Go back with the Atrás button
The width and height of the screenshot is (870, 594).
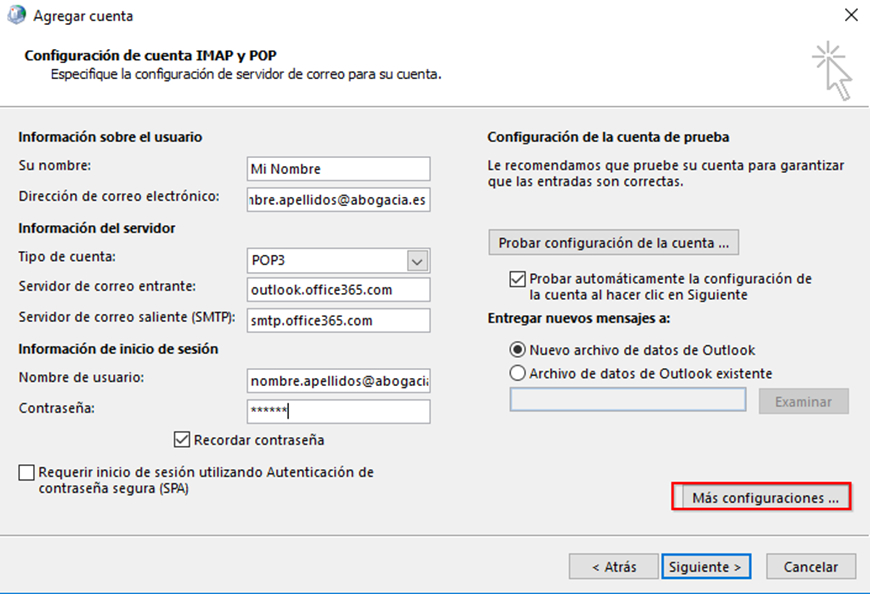click(614, 566)
